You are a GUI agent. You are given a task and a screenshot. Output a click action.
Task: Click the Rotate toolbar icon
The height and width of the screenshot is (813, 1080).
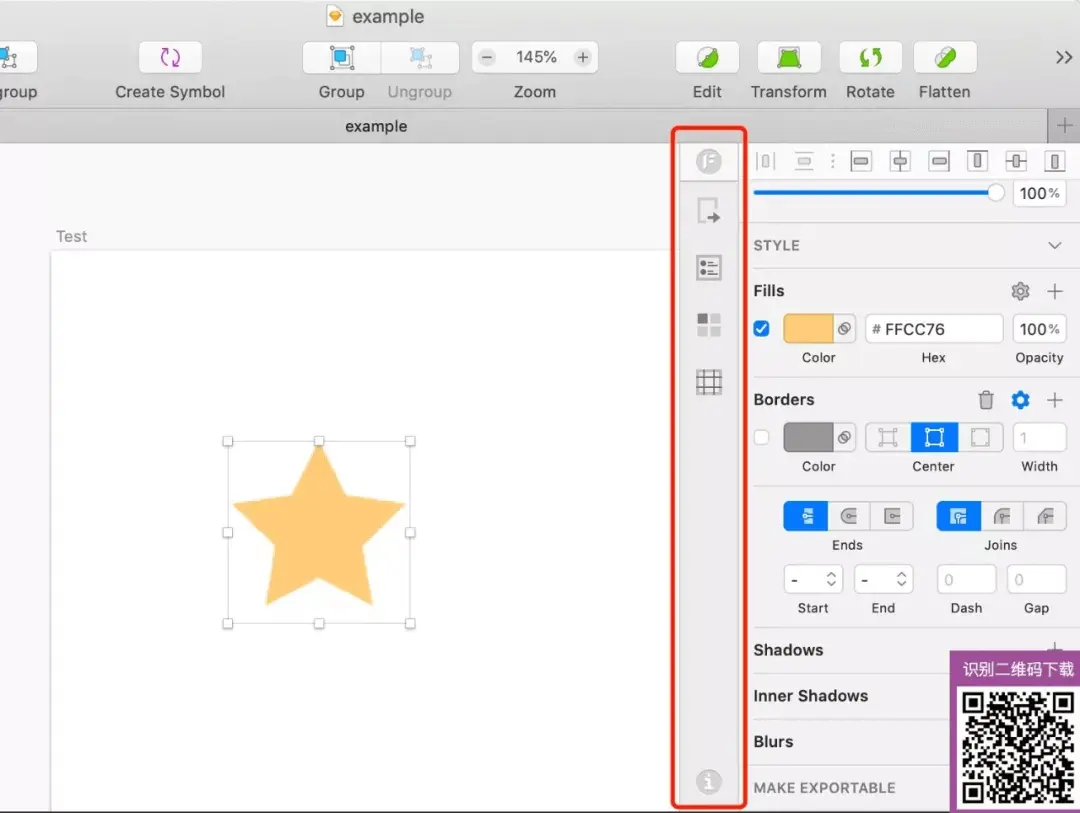tap(871, 57)
